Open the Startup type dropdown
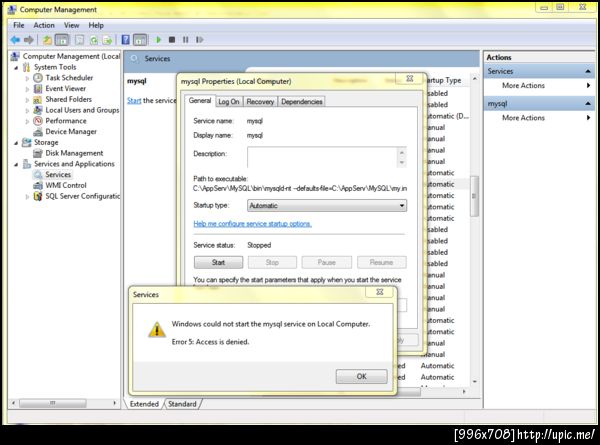600x445 pixels. (327, 205)
